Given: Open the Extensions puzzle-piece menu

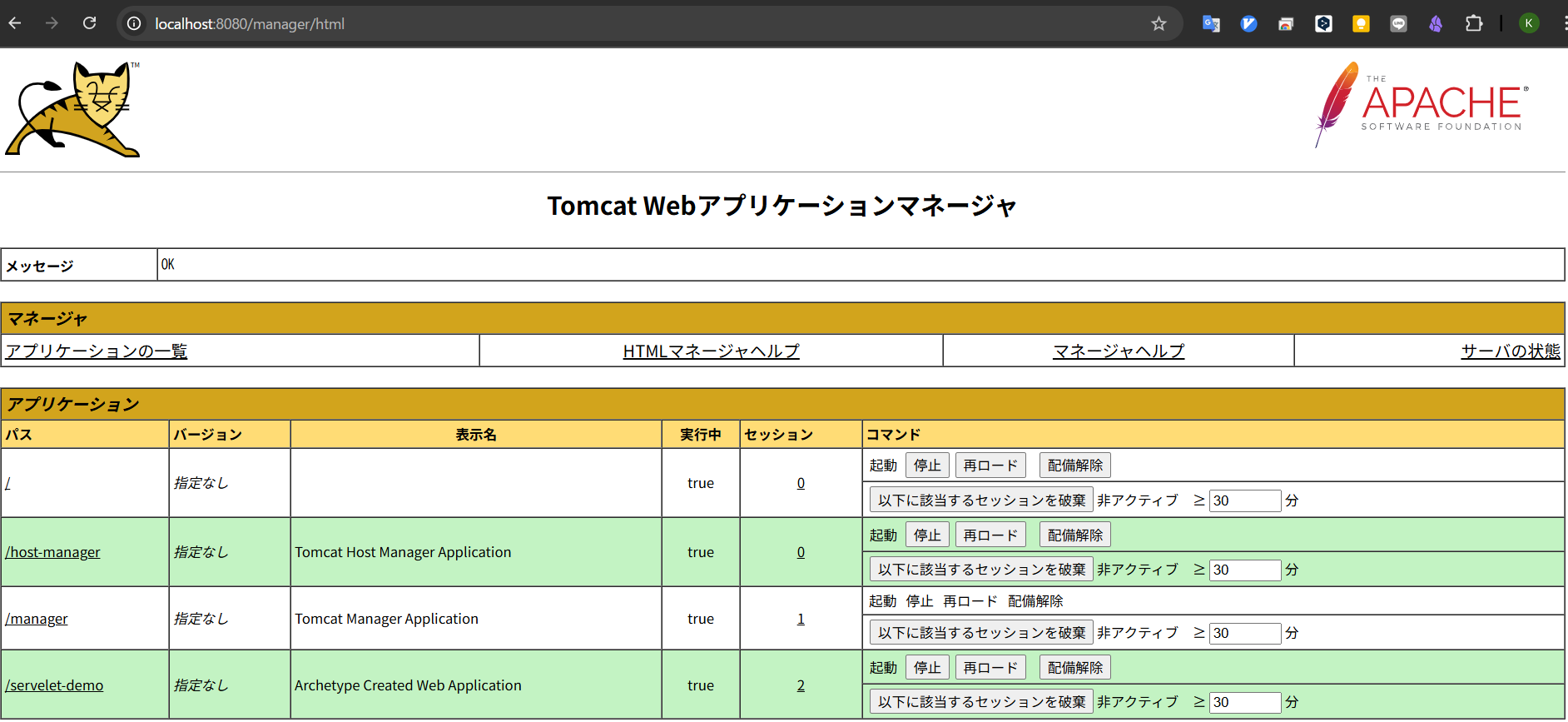Looking at the screenshot, I should pos(1473,24).
